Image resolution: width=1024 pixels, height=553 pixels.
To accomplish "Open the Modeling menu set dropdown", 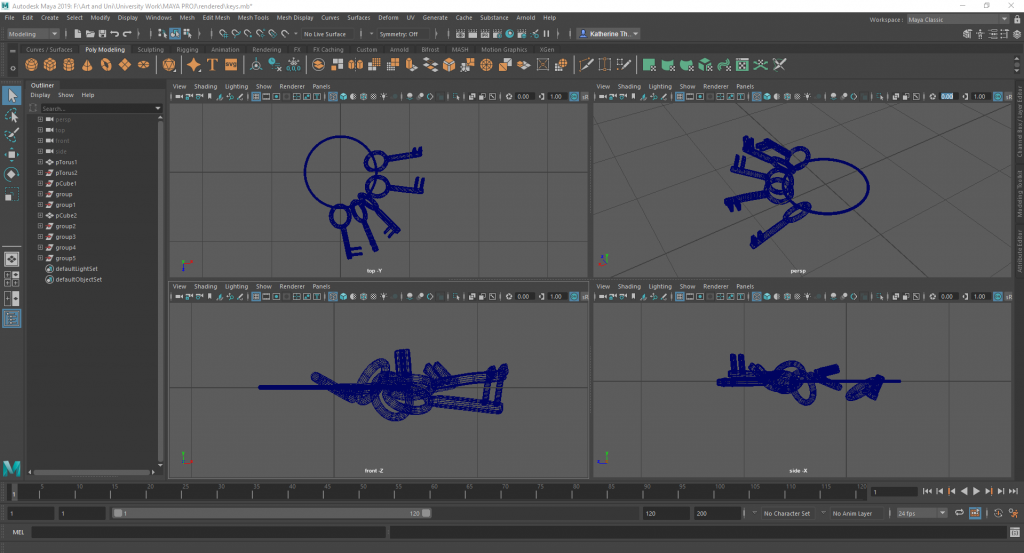I will pos(33,34).
